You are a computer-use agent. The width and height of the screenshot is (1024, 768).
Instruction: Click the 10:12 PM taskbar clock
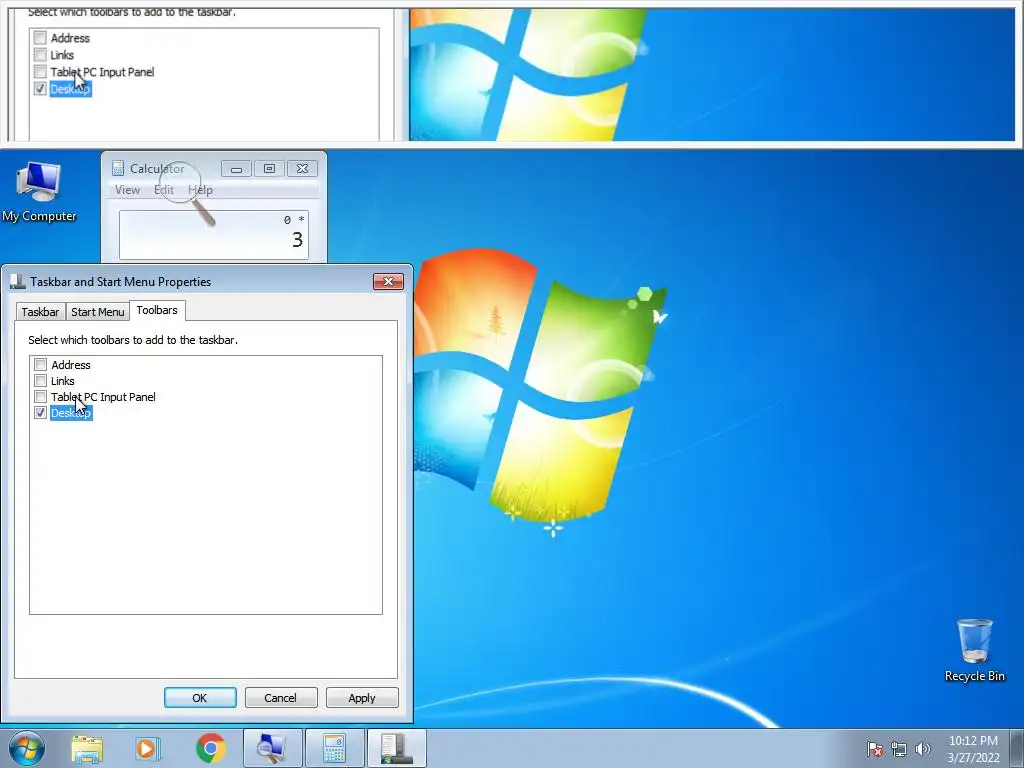[x=973, y=741]
